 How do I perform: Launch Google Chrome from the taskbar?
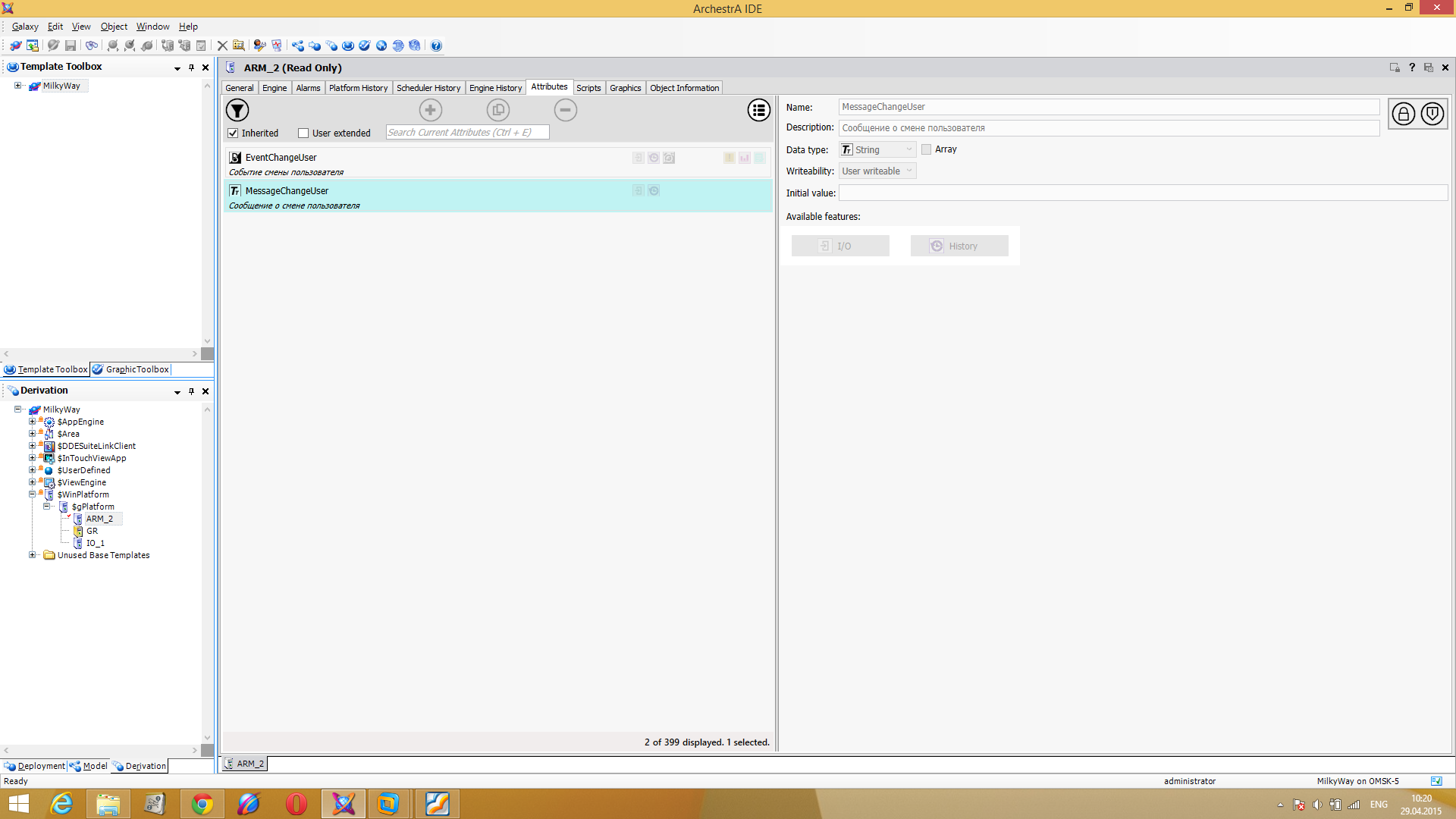[x=202, y=804]
